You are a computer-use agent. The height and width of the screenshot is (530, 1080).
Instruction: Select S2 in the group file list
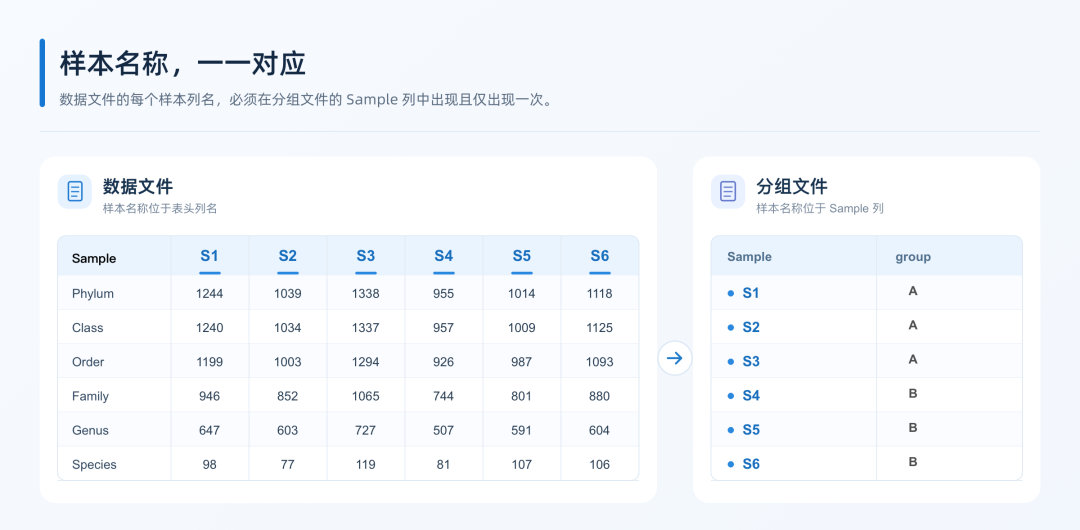[x=751, y=327]
